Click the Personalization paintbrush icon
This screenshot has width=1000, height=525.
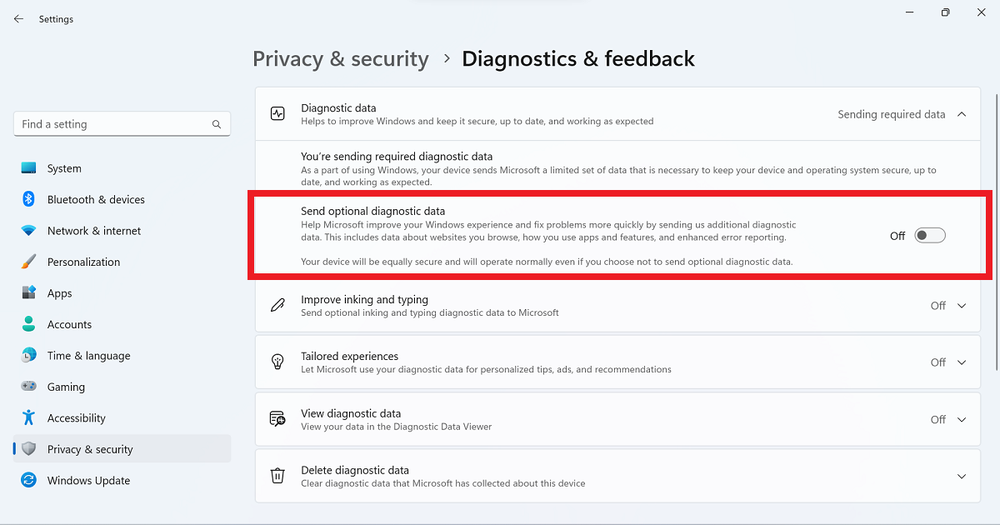(29, 262)
